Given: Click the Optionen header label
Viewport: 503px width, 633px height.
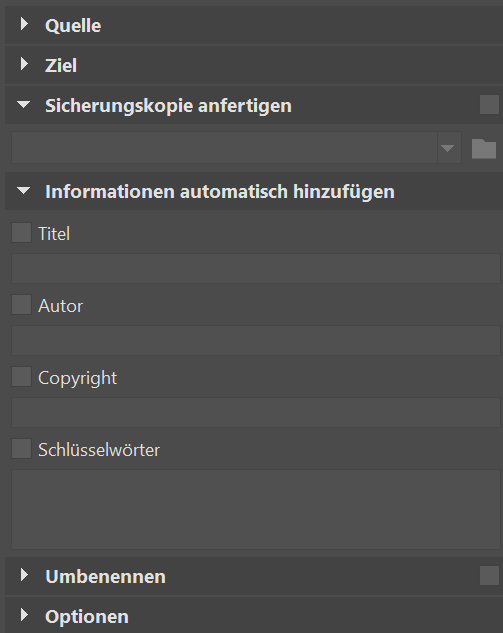Looking at the screenshot, I should (87, 616).
